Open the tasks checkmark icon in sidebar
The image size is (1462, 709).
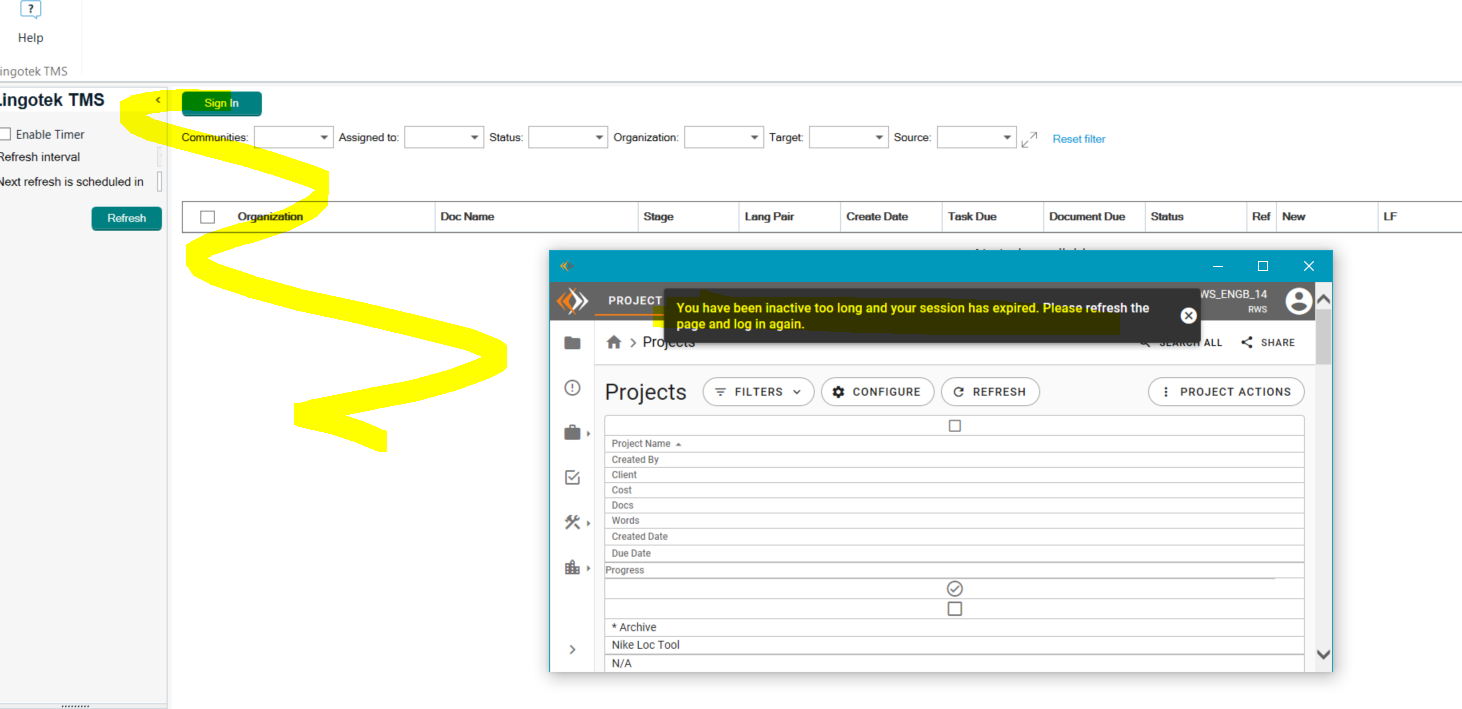[x=572, y=478]
